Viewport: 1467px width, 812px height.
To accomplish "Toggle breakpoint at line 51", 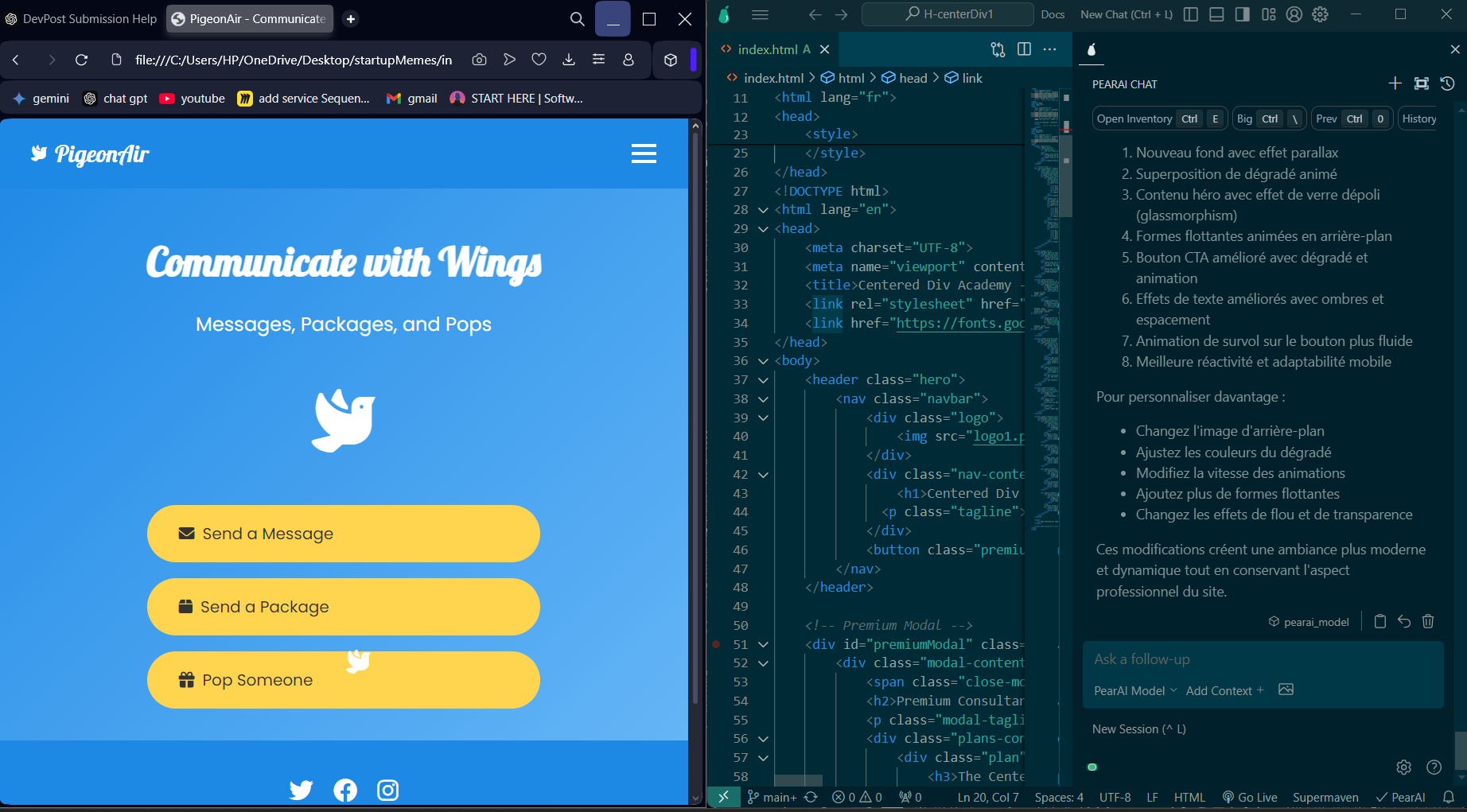I will (x=716, y=644).
